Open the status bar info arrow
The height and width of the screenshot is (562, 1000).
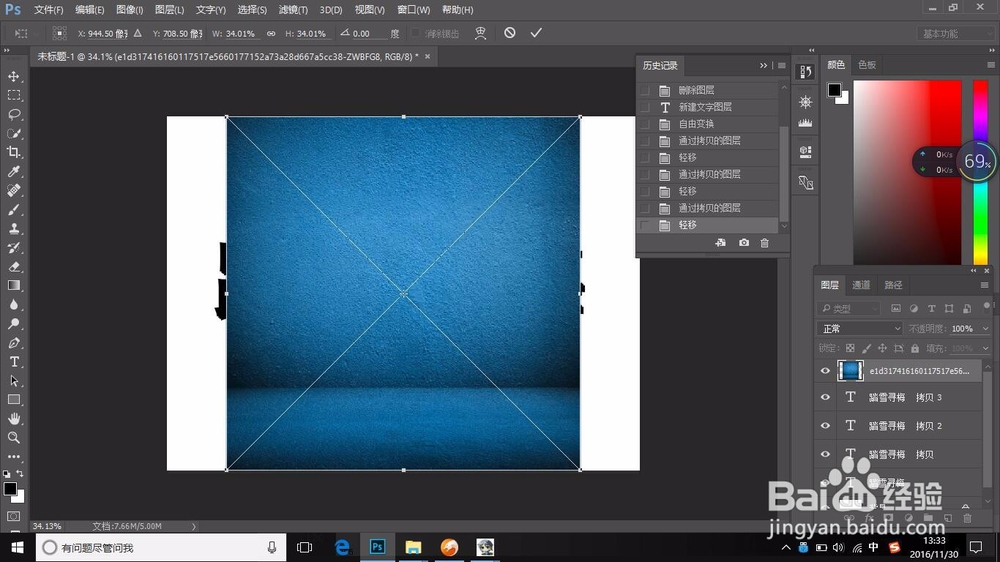[194, 526]
